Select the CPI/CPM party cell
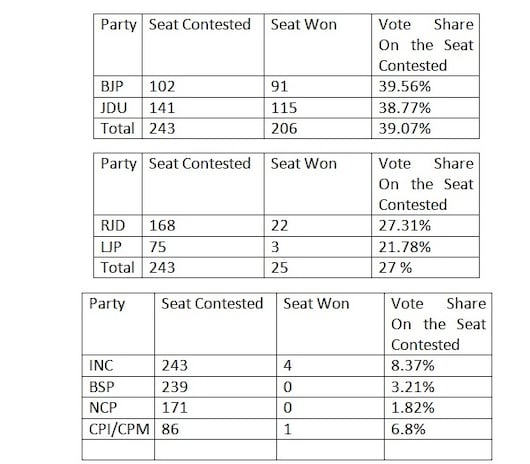This screenshot has height=464, width=530. 118,429
